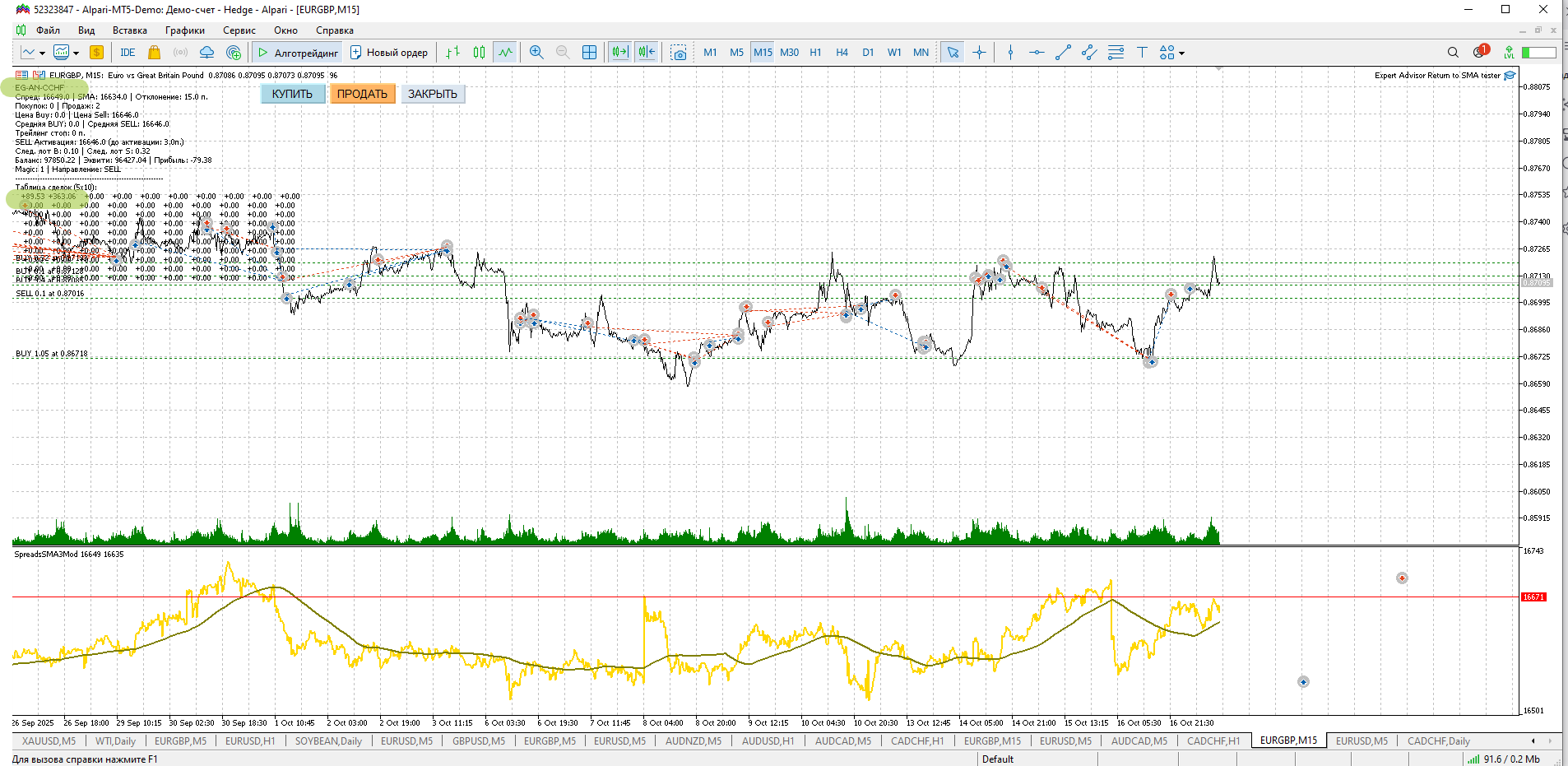Open the Справка menu
1568x766 pixels.
pos(335,30)
